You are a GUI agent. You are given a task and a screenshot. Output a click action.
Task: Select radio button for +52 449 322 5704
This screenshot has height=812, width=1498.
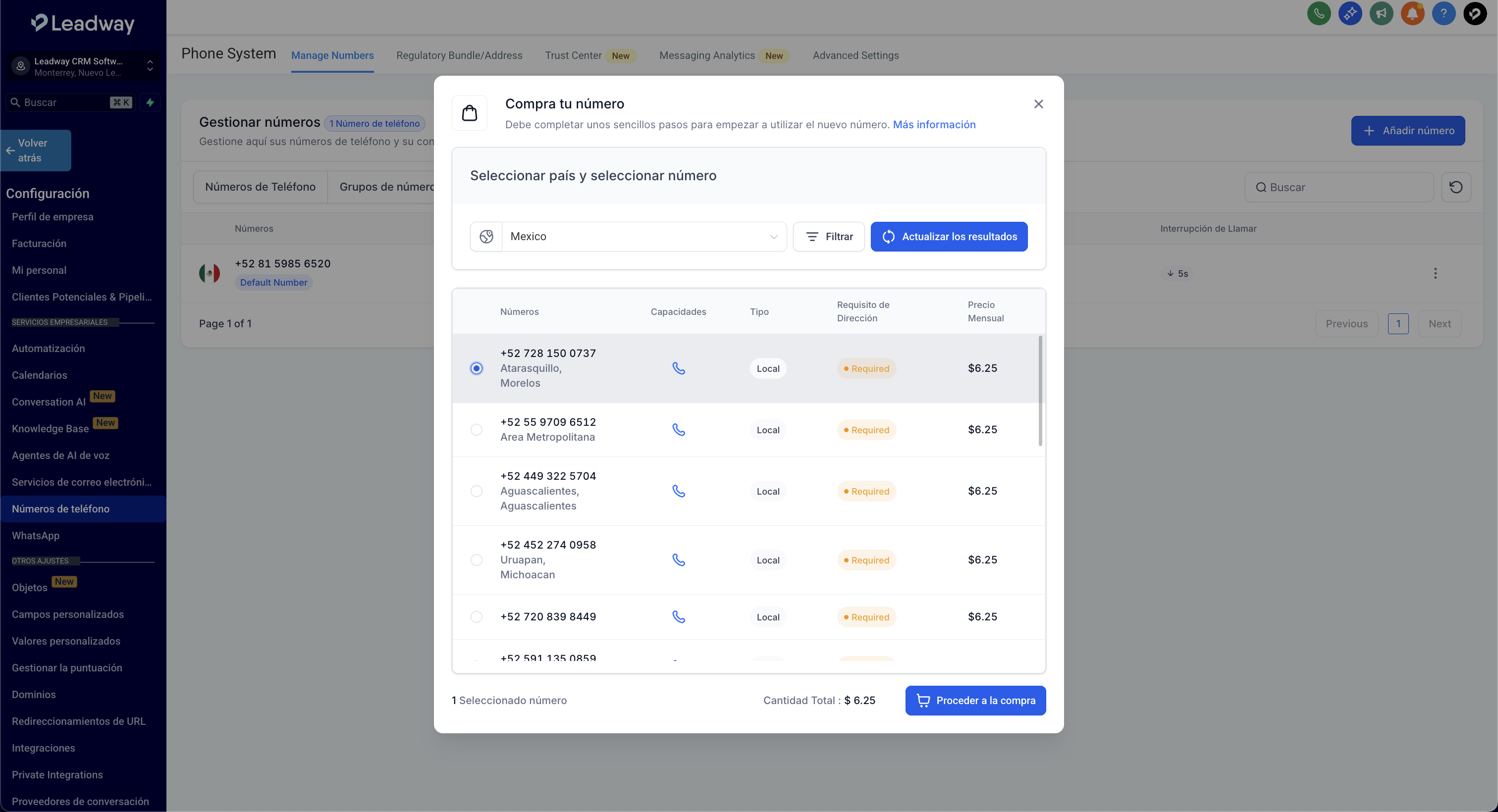[476, 491]
